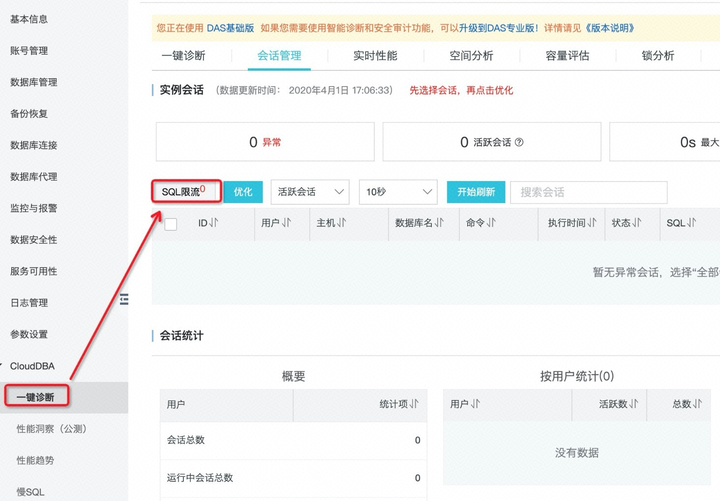Switch to the 实时性能 tab
The height and width of the screenshot is (501, 720).
point(375,56)
